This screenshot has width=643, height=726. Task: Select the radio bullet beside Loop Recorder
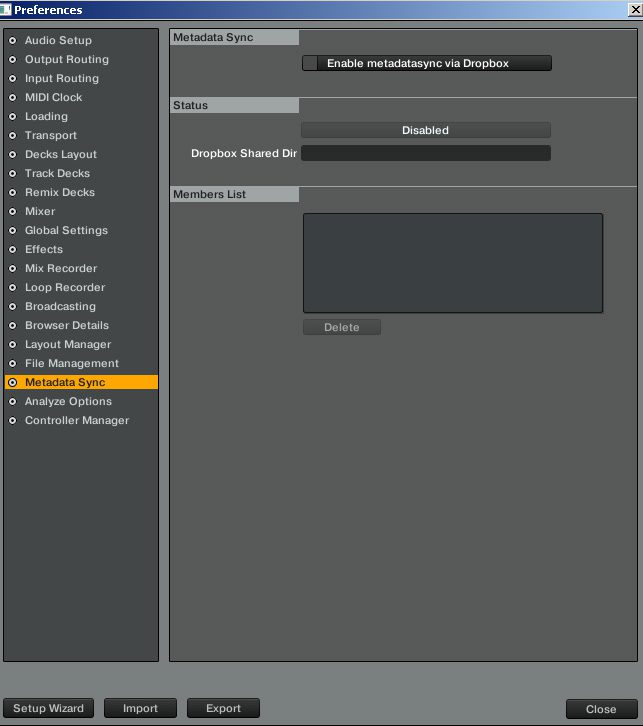[13, 288]
